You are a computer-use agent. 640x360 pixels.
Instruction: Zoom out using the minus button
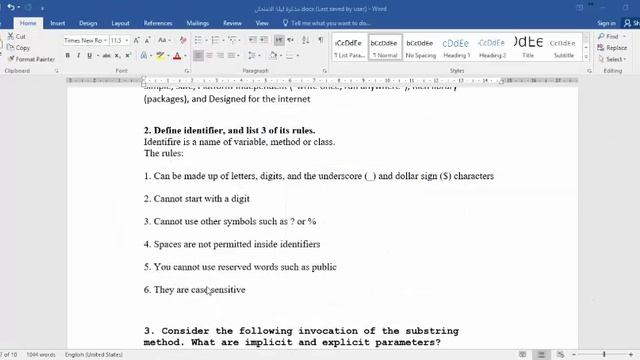pyautogui.click(x=574, y=354)
